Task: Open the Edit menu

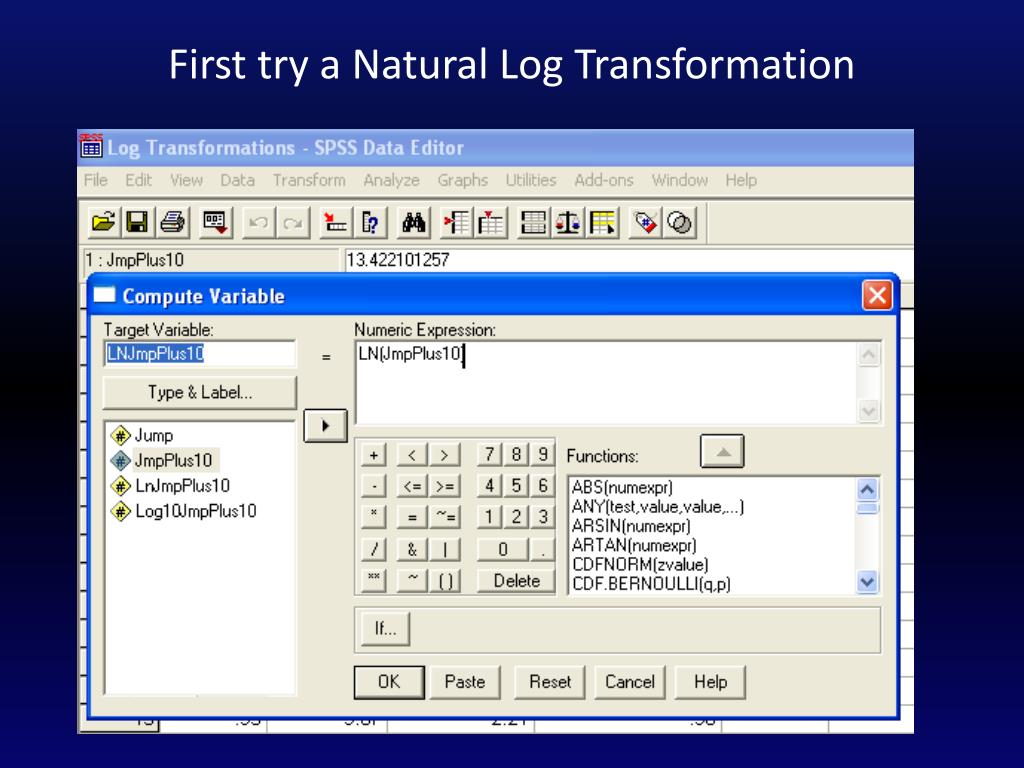Action: (x=138, y=180)
